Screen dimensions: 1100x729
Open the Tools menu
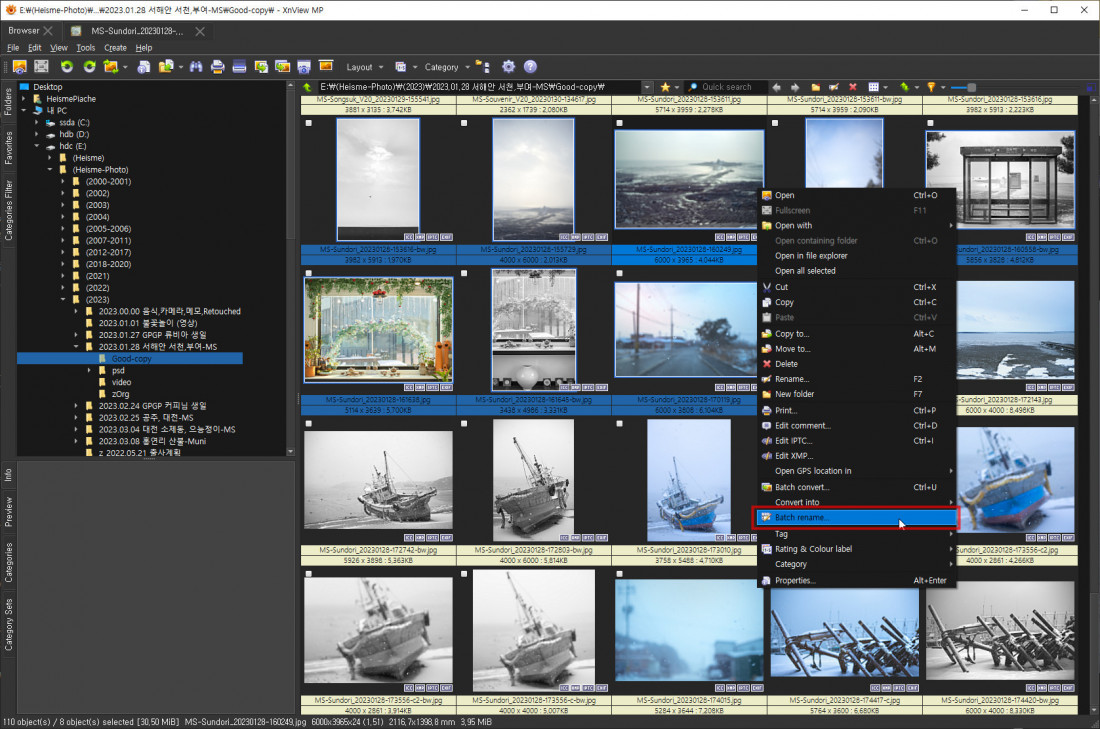point(85,47)
